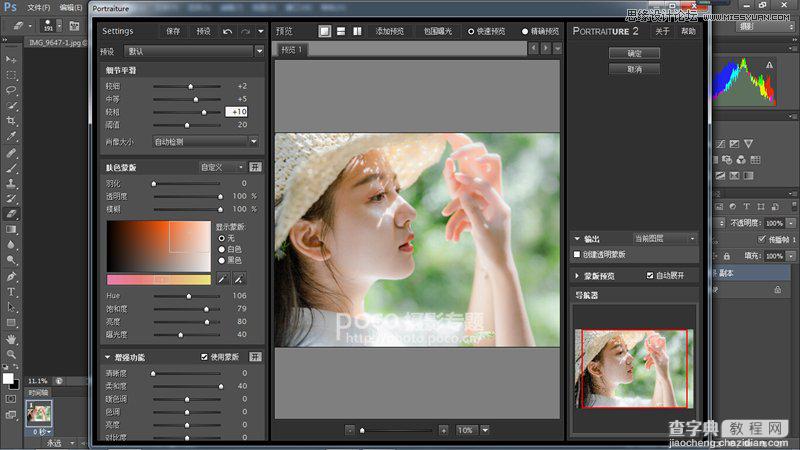Screen dimensions: 800x450
Task: Collapse the 输出 output section
Action: pyautogui.click(x=577, y=238)
